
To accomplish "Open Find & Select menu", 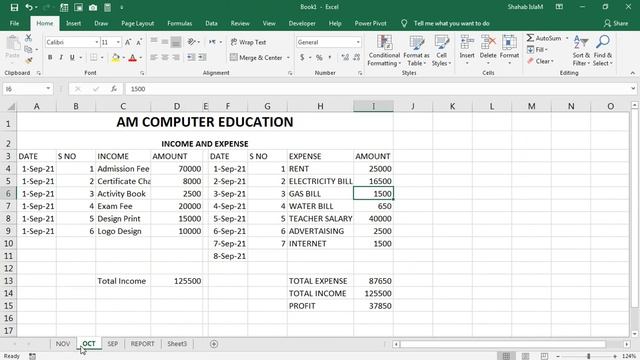I will 603,51.
